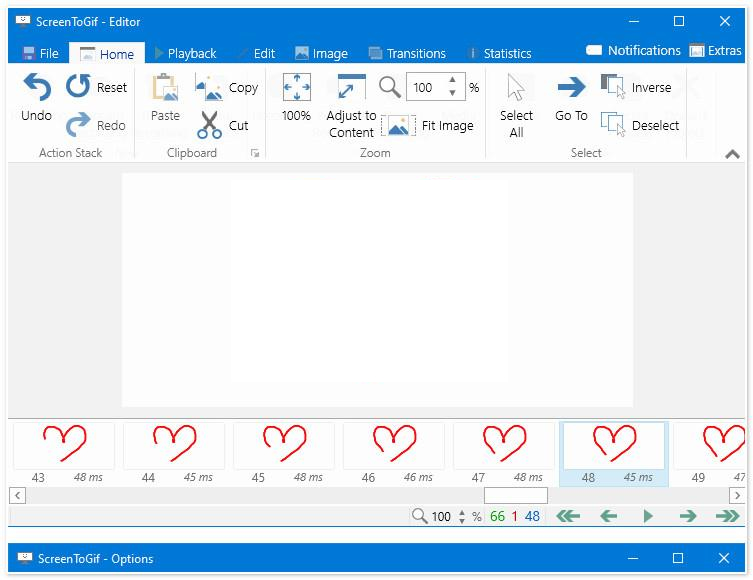Click the Undo arrow icon
753x580 pixels.
37,86
